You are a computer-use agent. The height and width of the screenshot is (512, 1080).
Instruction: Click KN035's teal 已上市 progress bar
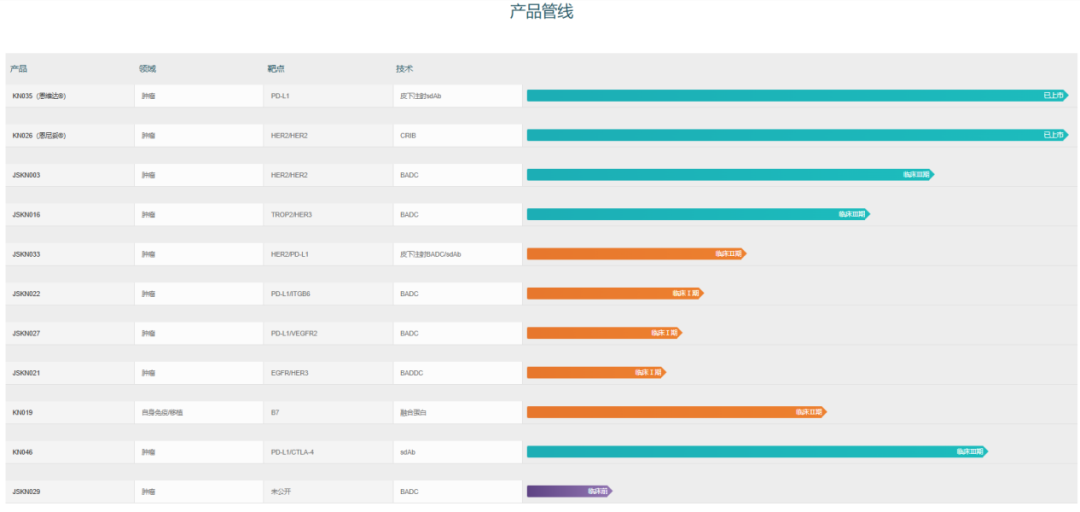798,96
